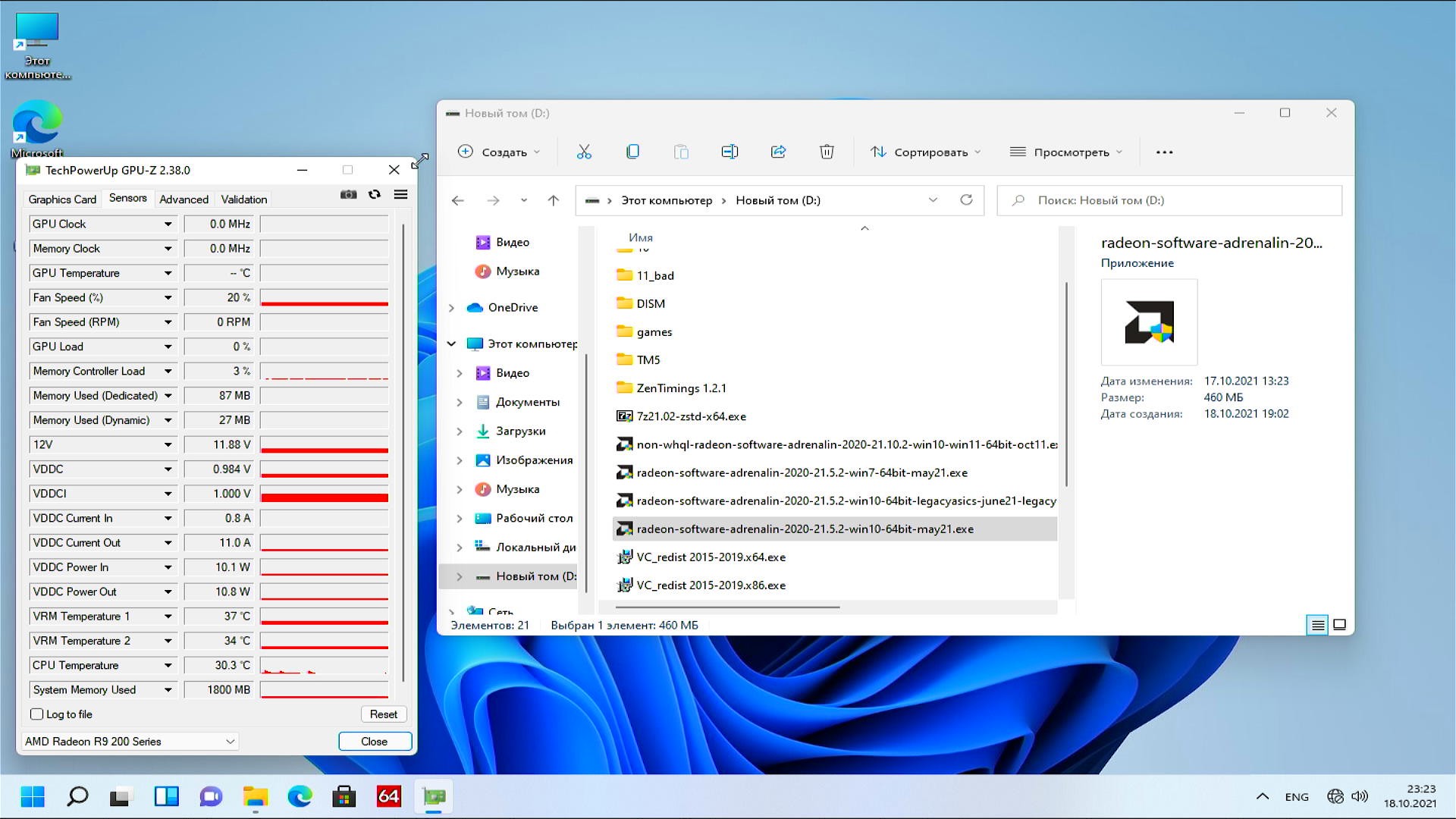Open the GPU Temperature sensor dropdown
Viewport: 1456px width, 819px height.
click(x=168, y=273)
